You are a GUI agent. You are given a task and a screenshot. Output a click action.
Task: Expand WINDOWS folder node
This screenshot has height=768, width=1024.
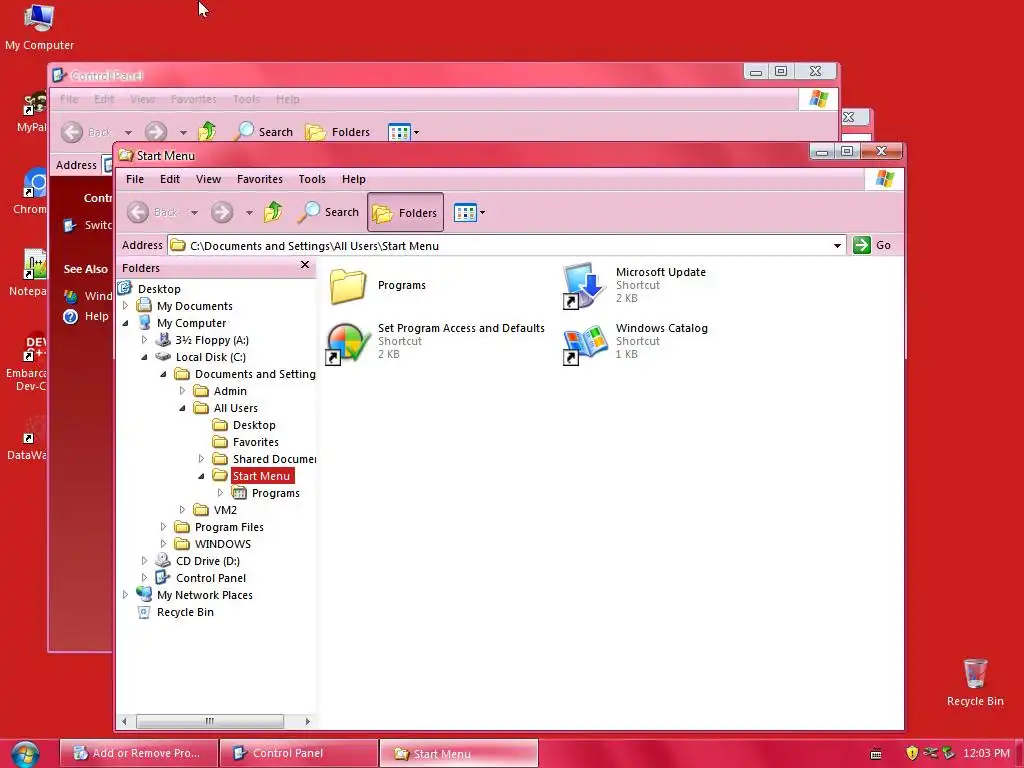click(x=163, y=543)
